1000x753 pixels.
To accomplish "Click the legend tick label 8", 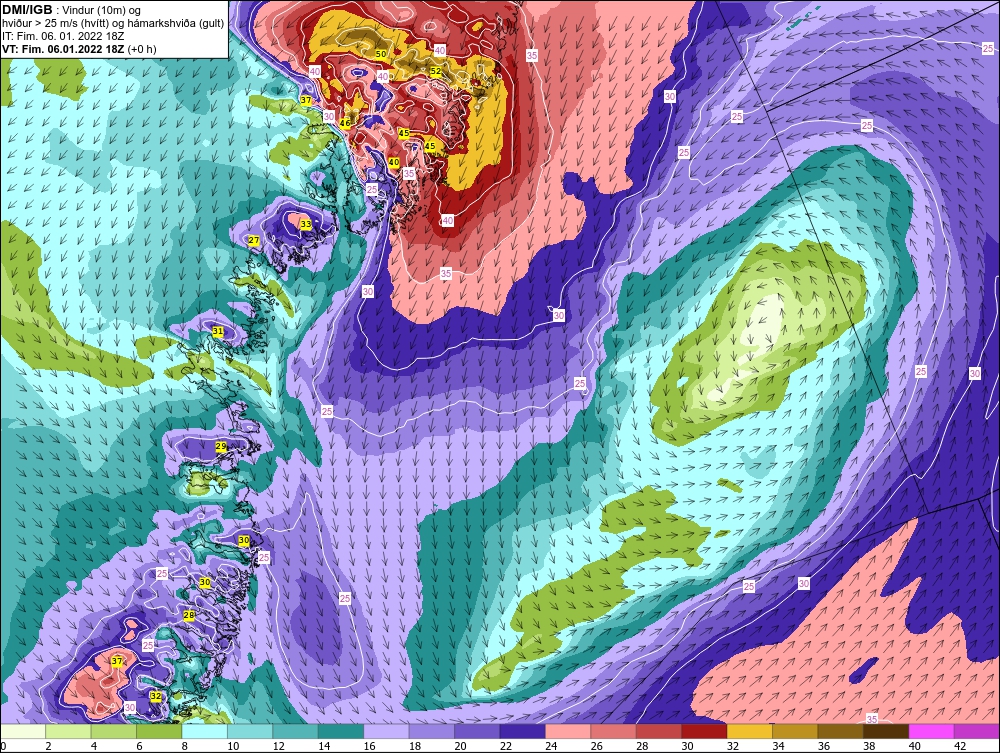I will 186,746.
